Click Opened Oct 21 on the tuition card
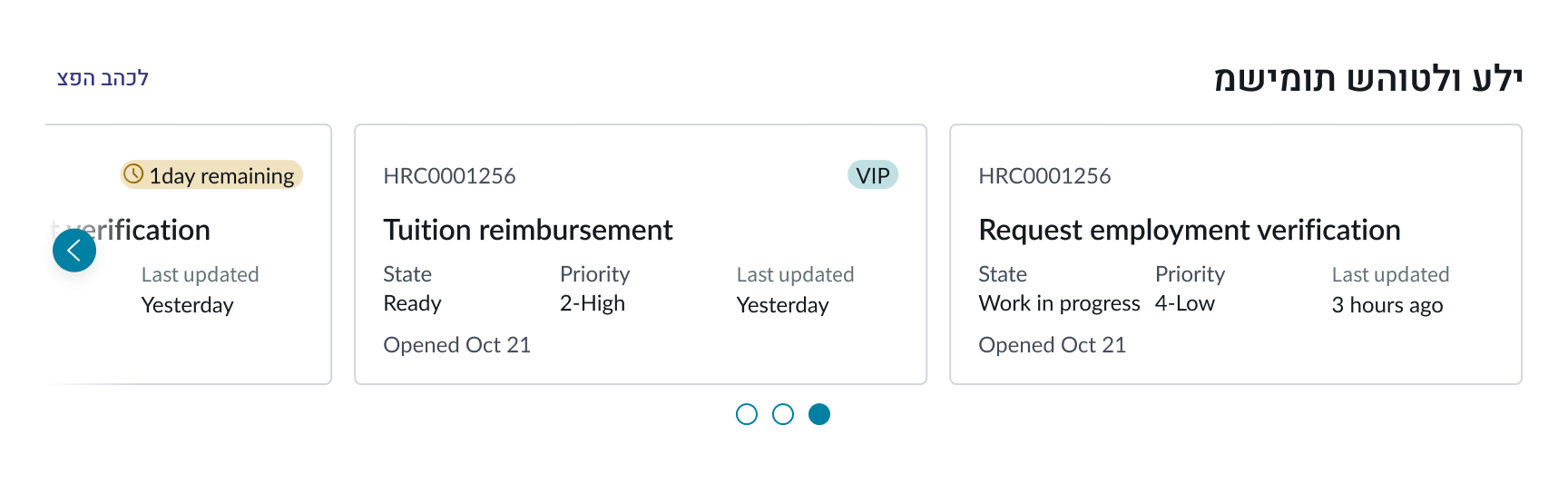Viewport: 1568px width, 484px height. pos(456,345)
